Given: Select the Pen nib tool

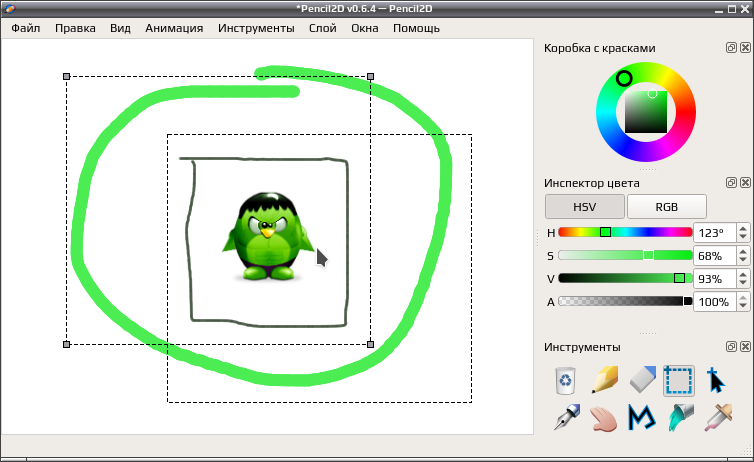Looking at the screenshot, I should pos(566,417).
